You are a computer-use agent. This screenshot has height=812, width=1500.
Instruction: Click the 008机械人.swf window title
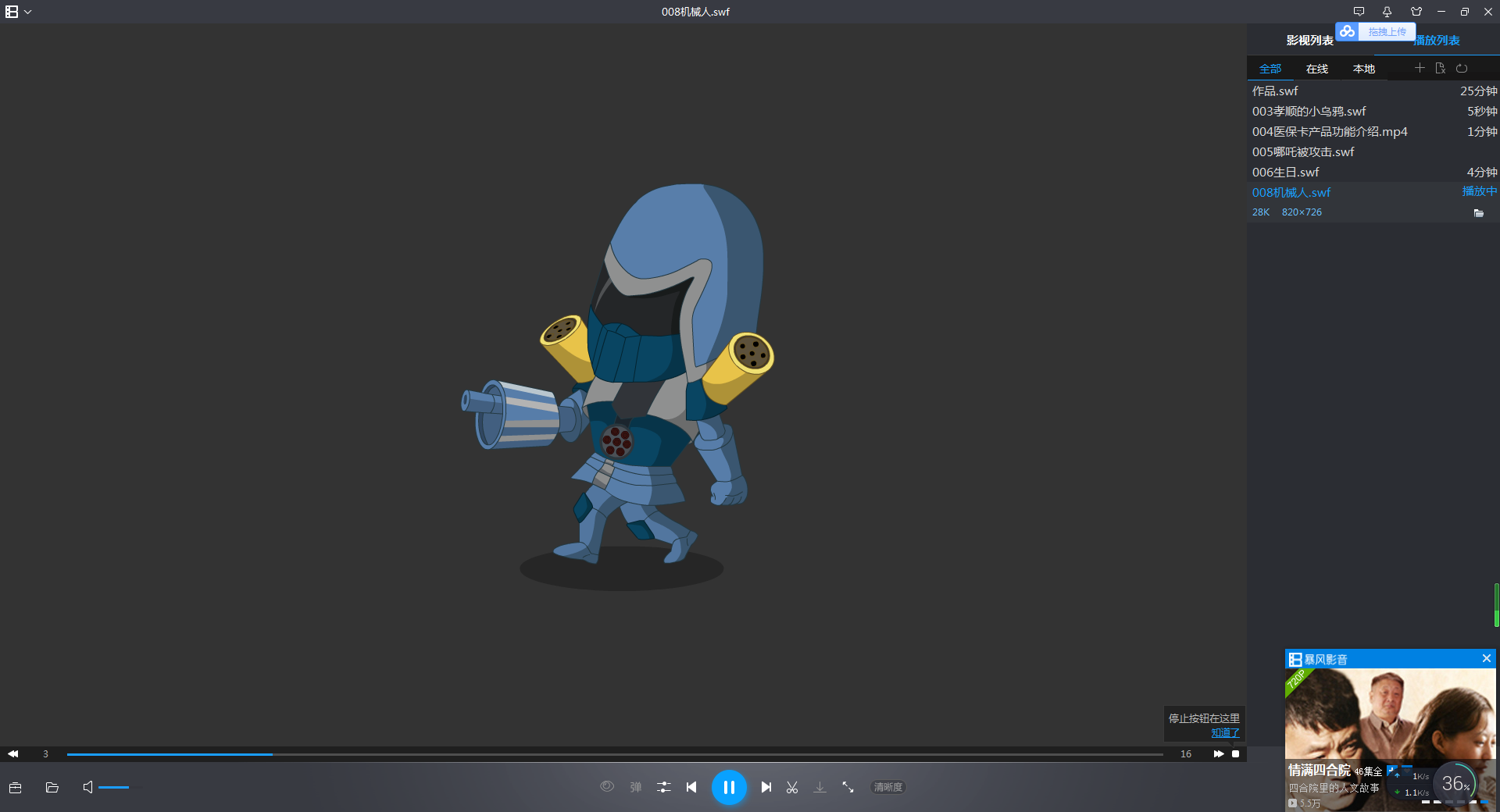pyautogui.click(x=695, y=12)
